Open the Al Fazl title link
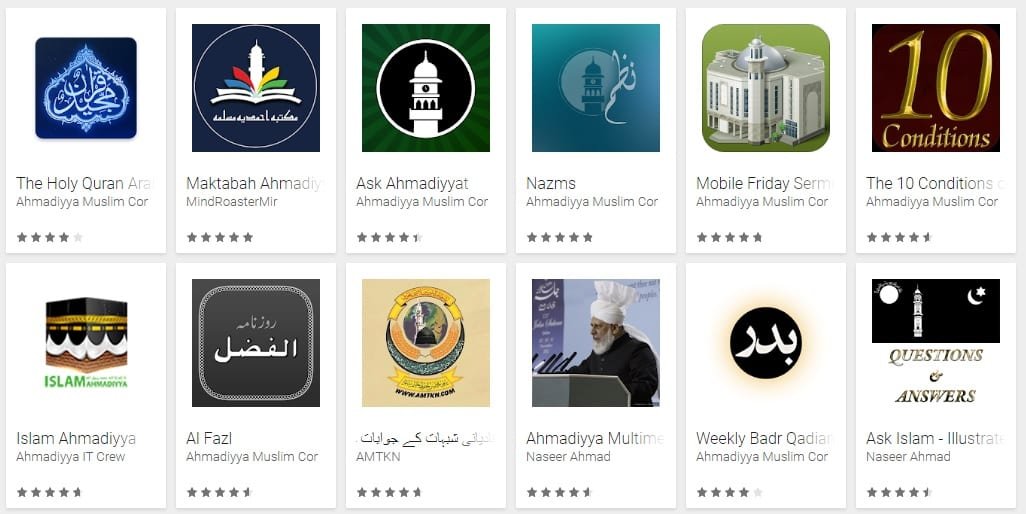The width and height of the screenshot is (1026, 514). coord(209,438)
